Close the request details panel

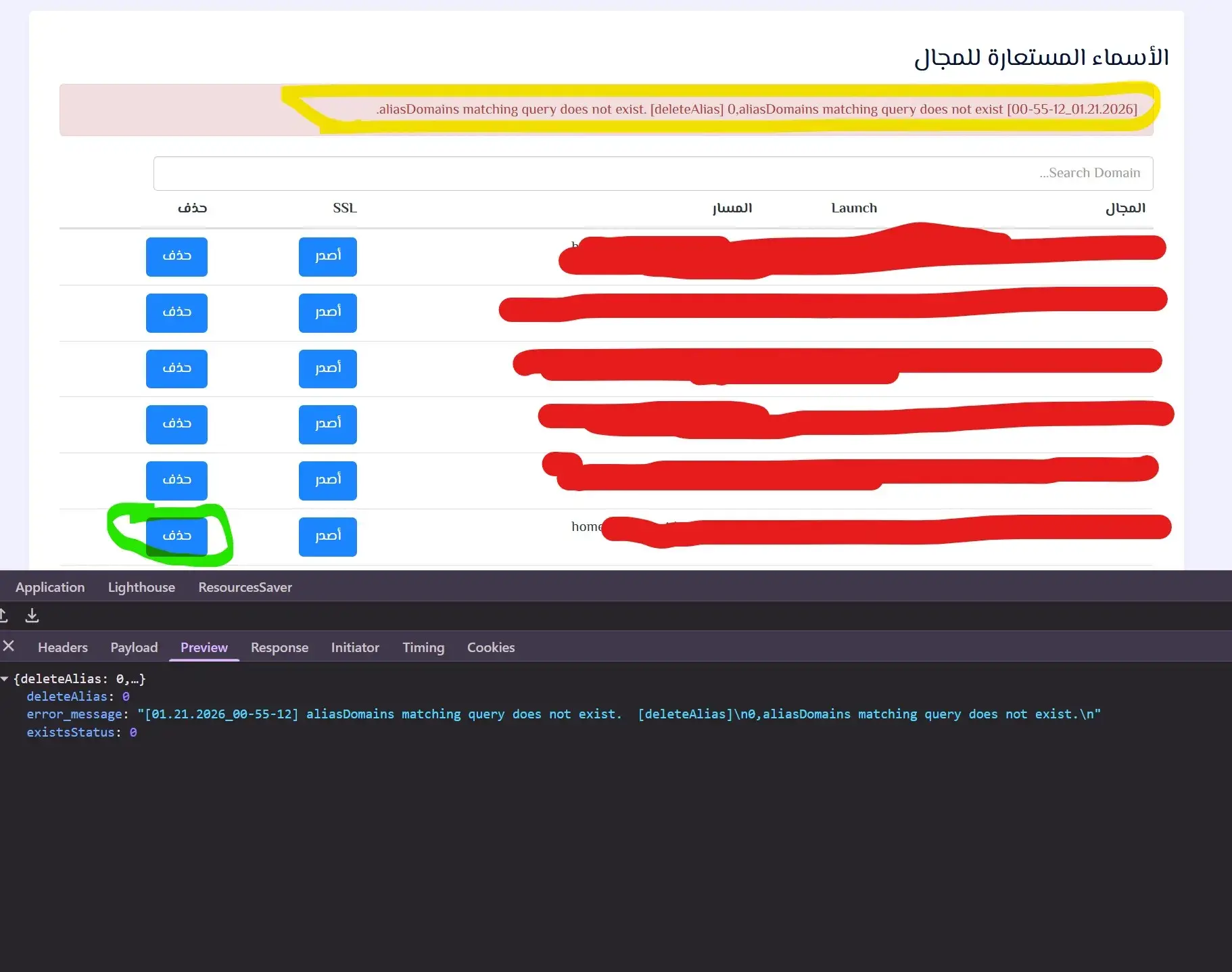tap(9, 647)
